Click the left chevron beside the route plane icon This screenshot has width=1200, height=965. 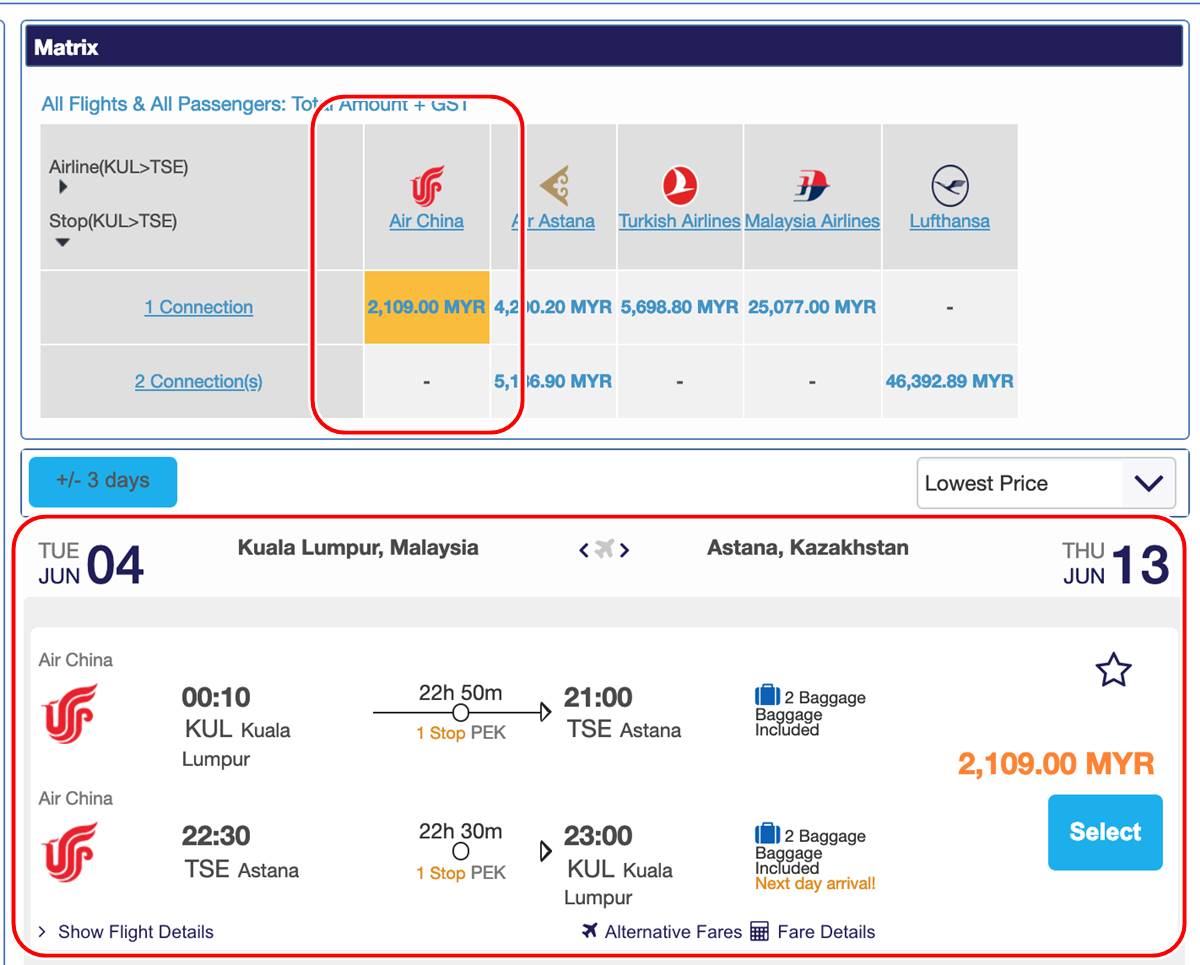[x=584, y=549]
